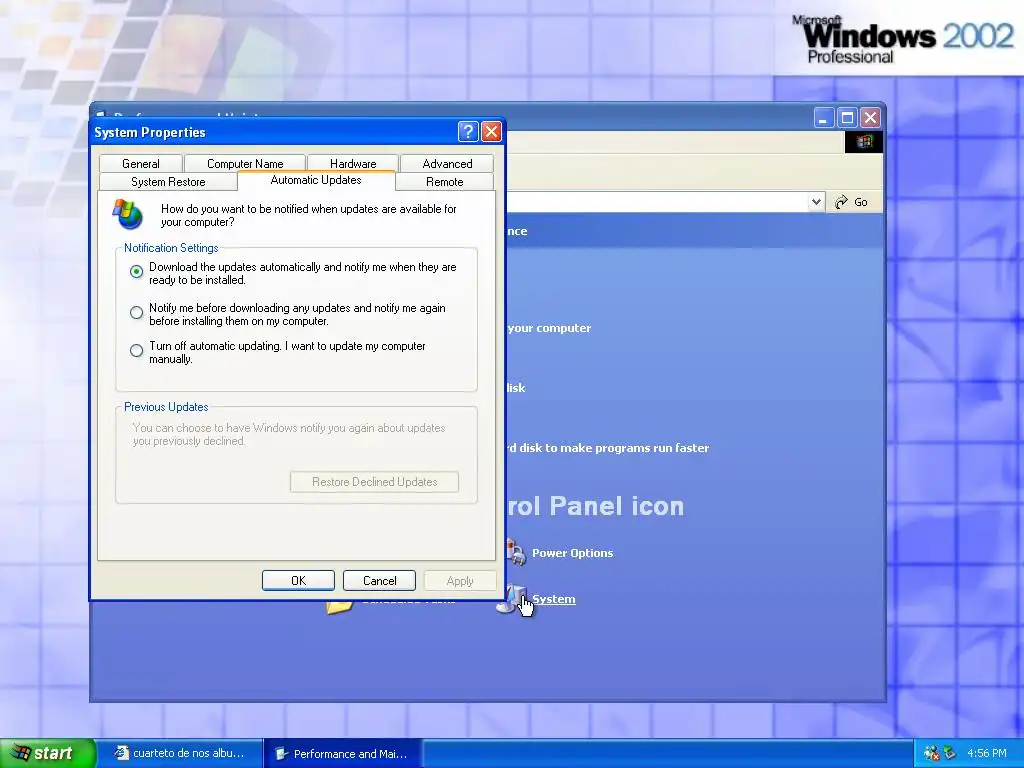1024x768 pixels.
Task: Click the 'your computer' task link
Action: (x=549, y=328)
